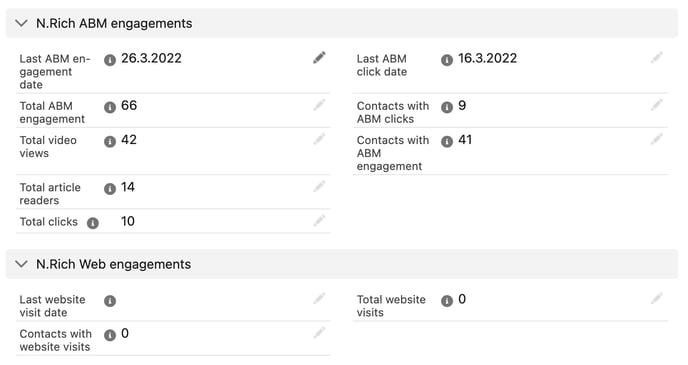Screen dimensions: 688x365
Task: Collapse the N.Rich ABM engagements section
Action: coord(21,23)
